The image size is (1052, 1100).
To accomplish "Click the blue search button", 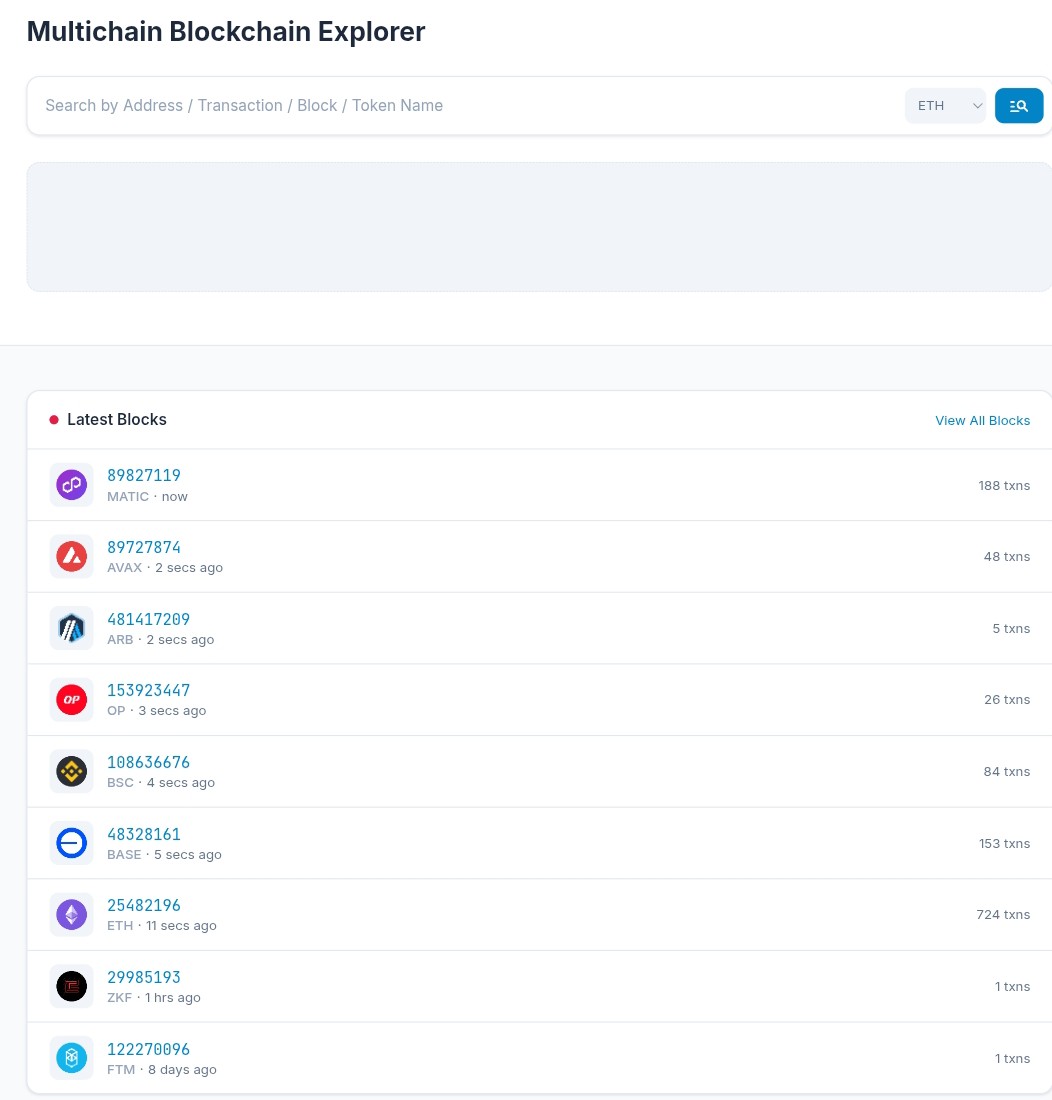I will click(x=1019, y=106).
